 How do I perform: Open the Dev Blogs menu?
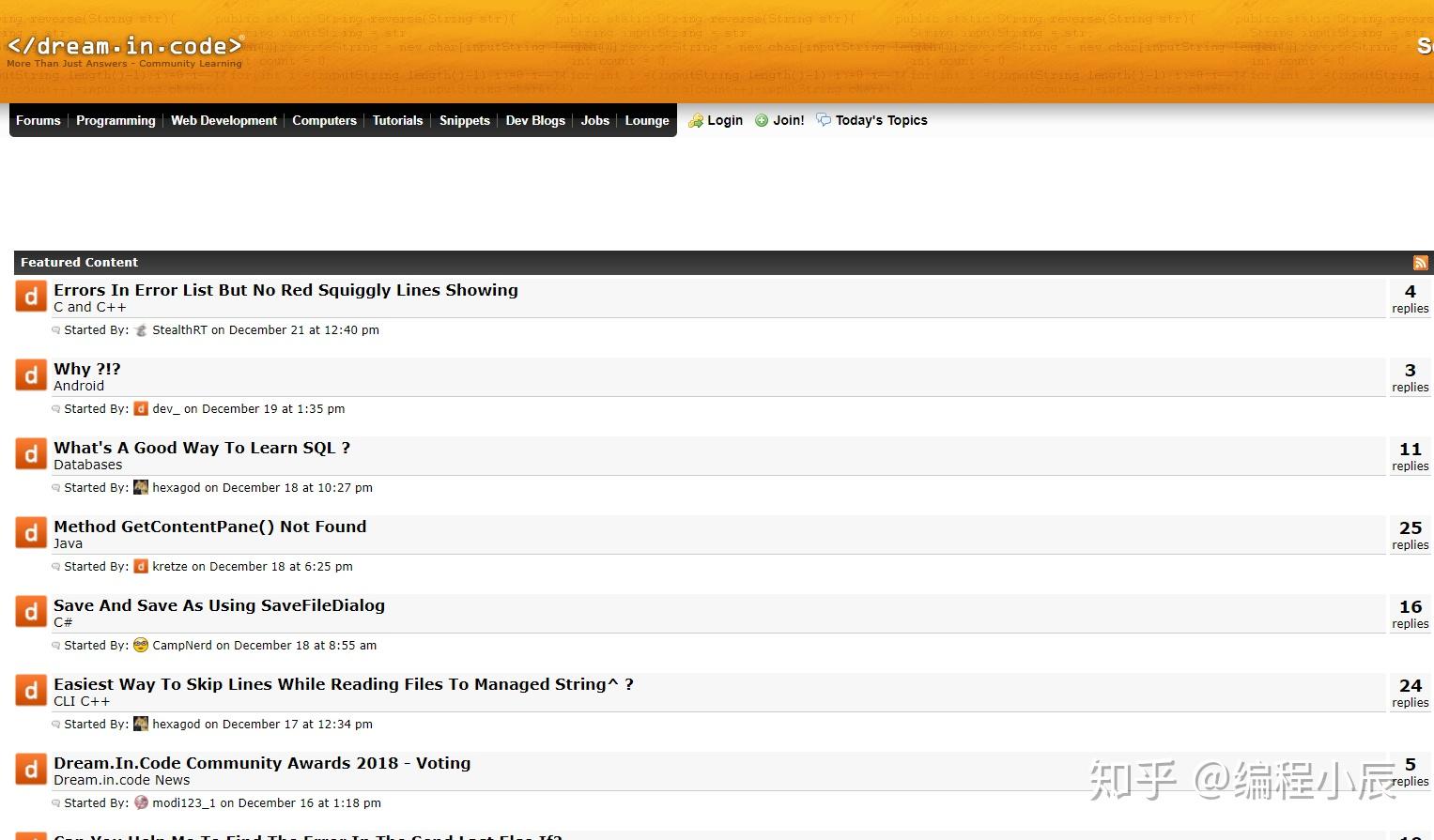pos(535,120)
